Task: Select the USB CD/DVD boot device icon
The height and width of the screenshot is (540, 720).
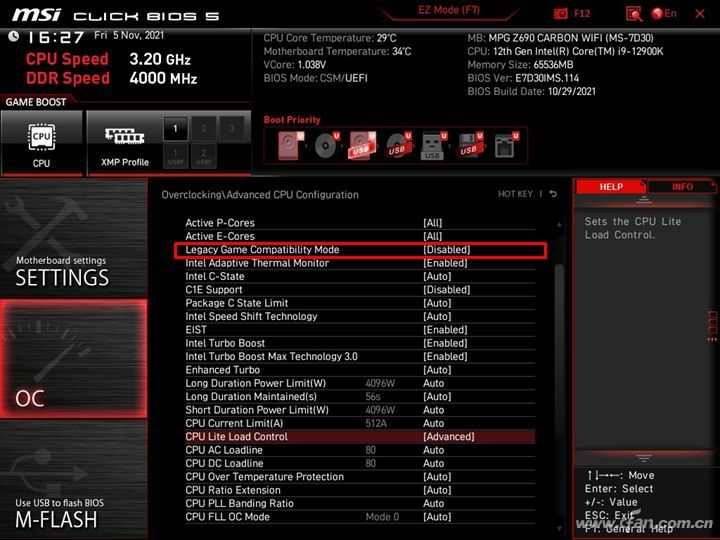Action: [x=398, y=146]
